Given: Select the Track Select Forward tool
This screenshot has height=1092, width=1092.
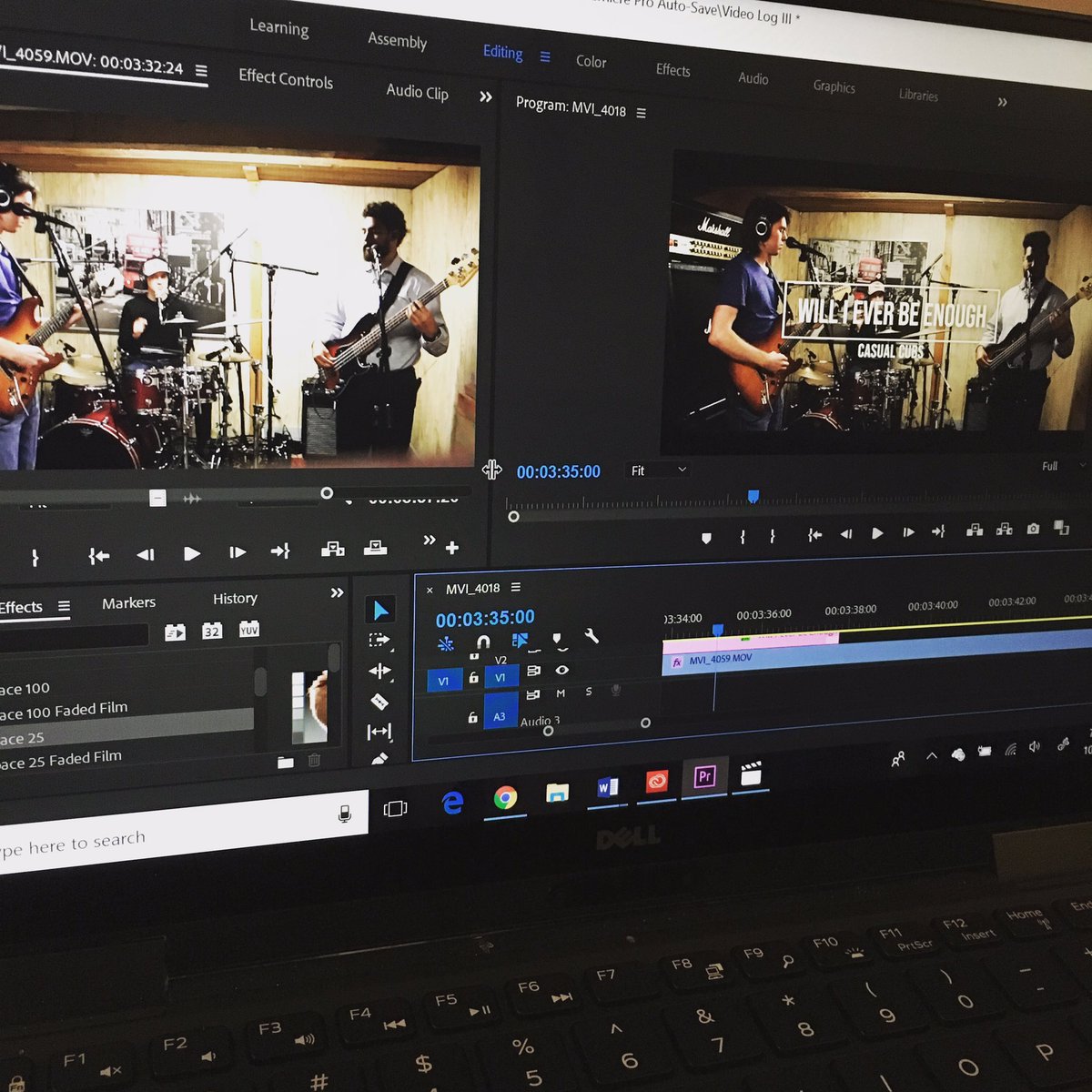Looking at the screenshot, I should point(379,641).
